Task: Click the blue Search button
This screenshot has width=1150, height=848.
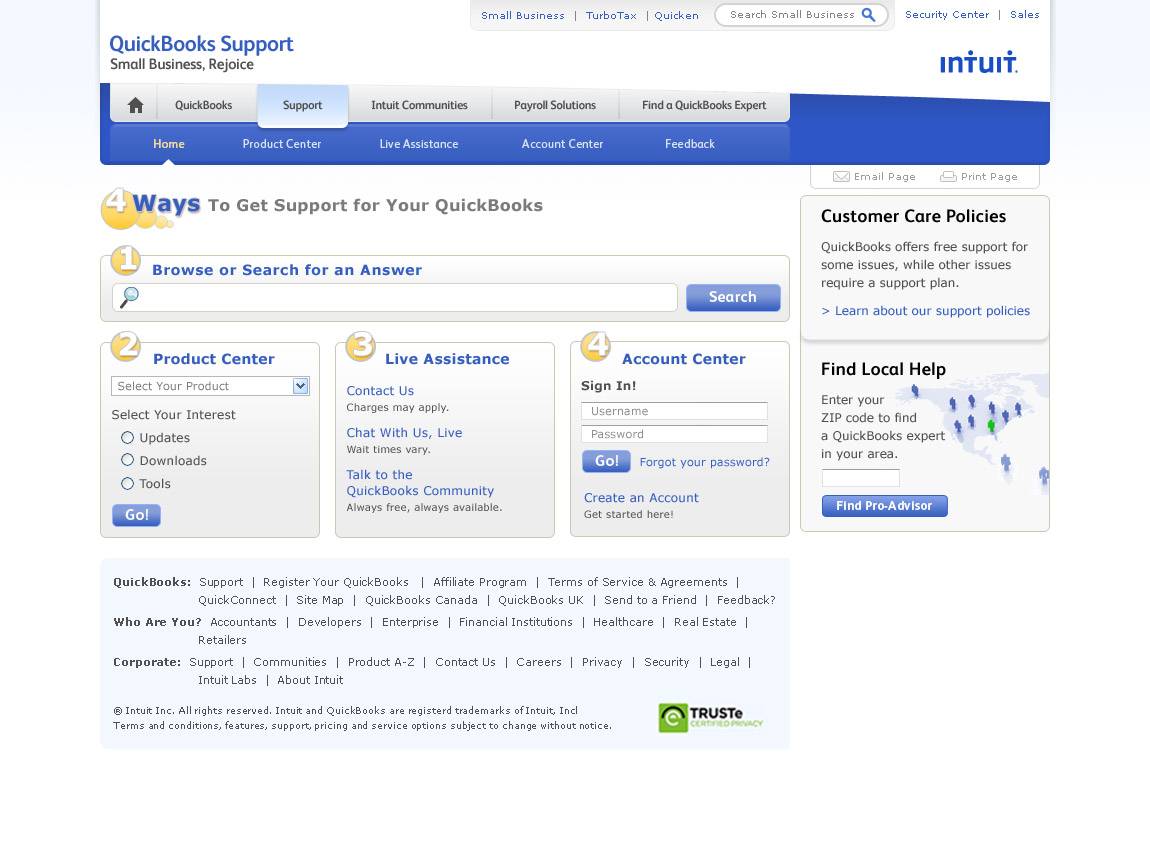Action: pos(733,297)
